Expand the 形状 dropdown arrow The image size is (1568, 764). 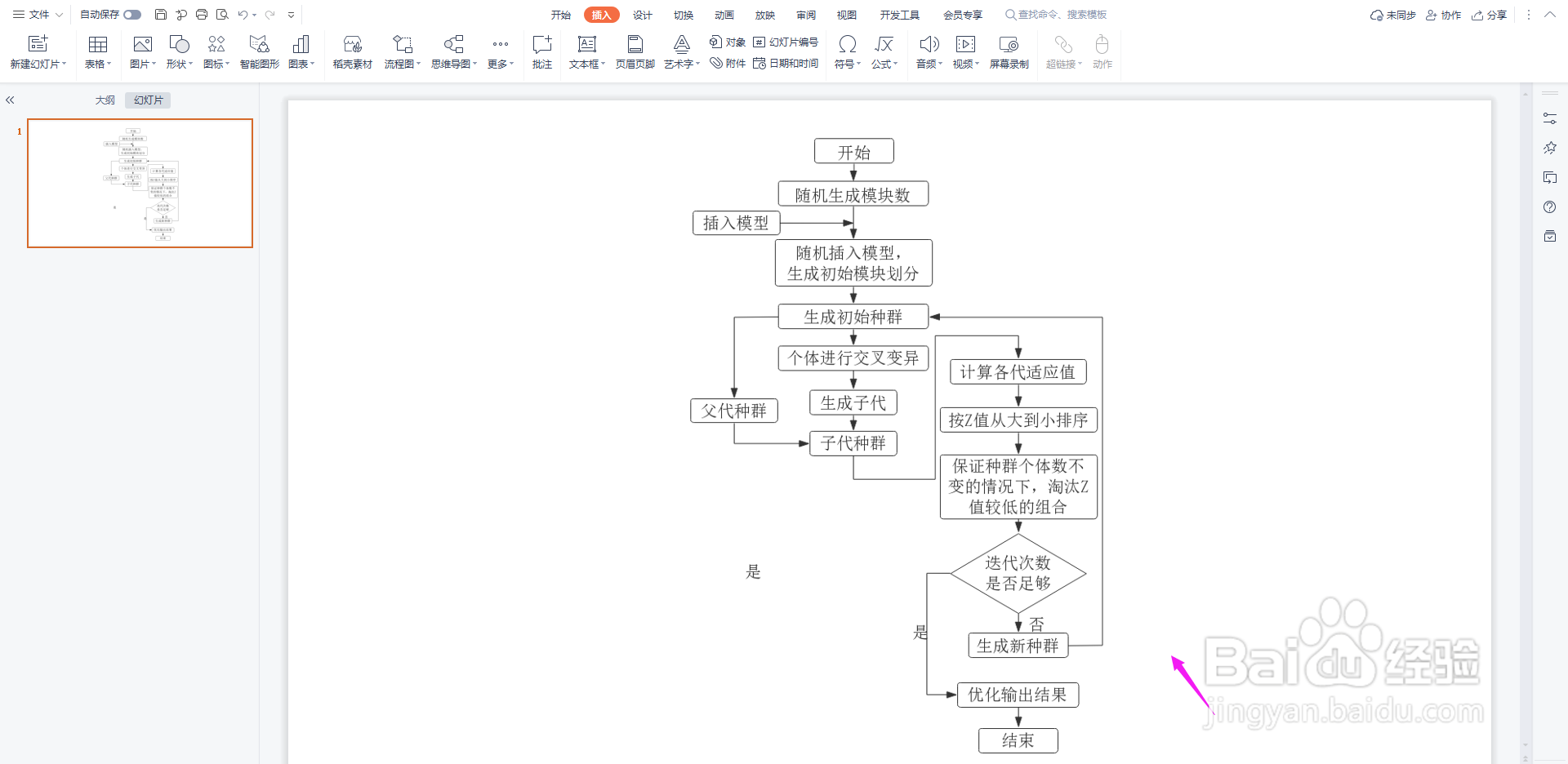point(191,64)
